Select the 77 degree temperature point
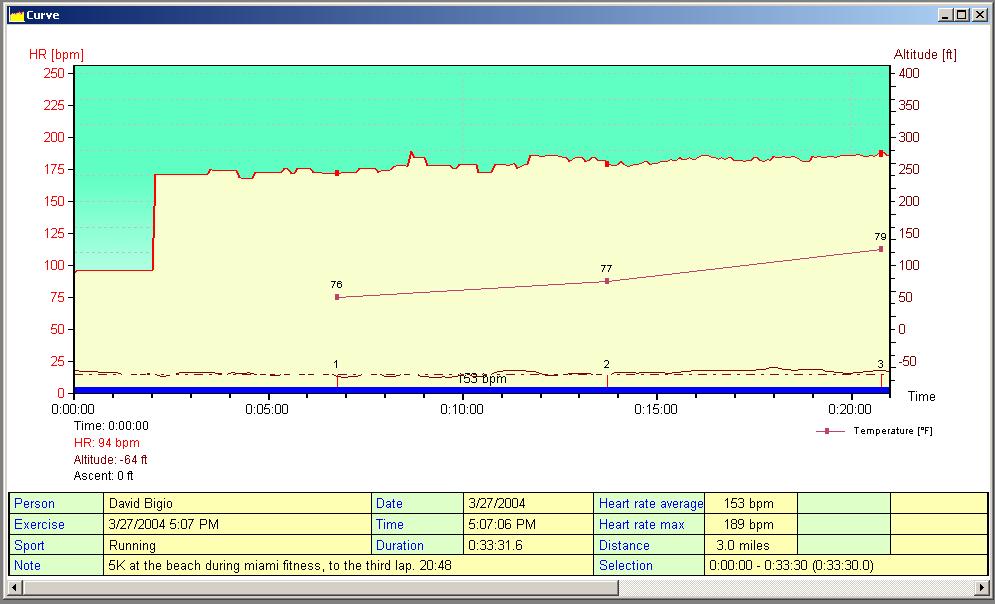The width and height of the screenshot is (995, 604). (606, 281)
